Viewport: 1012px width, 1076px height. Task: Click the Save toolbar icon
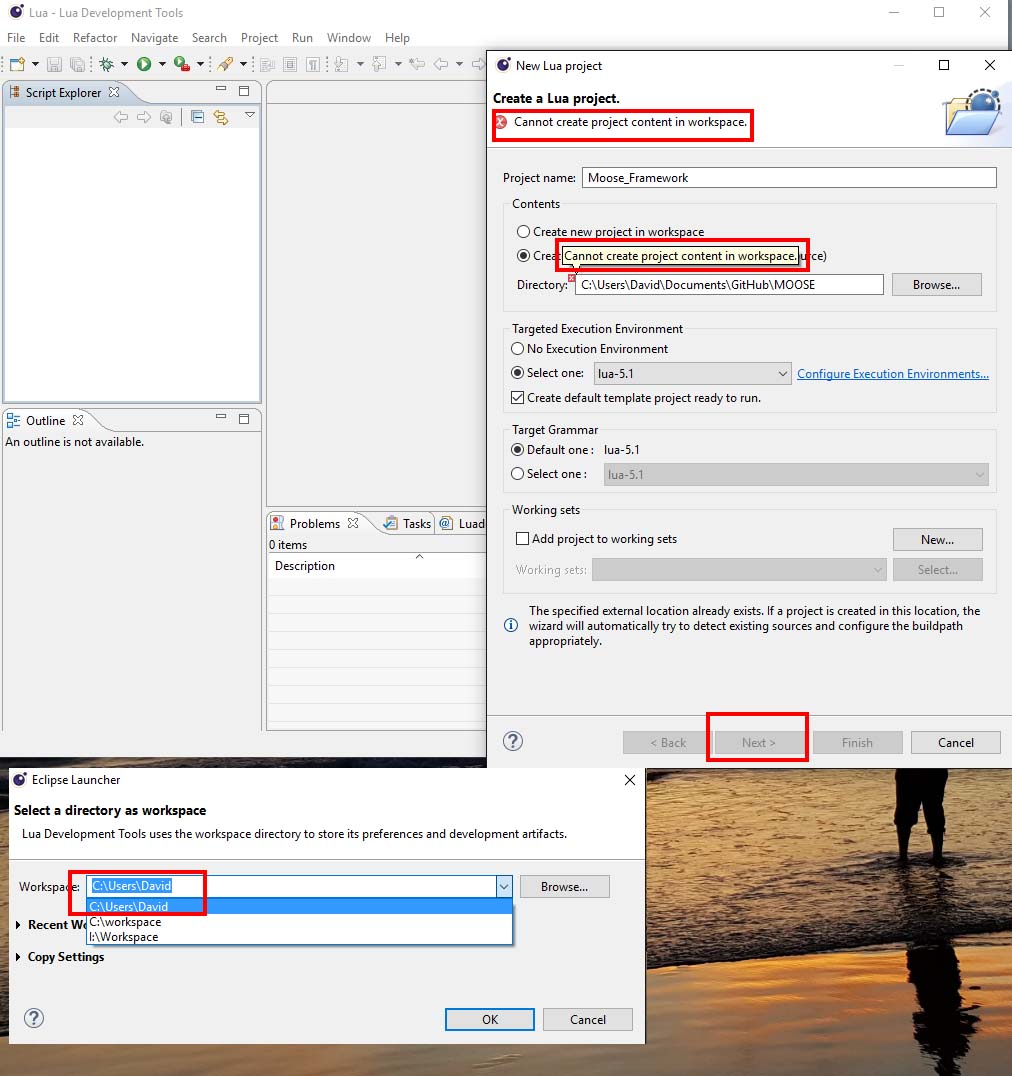pyautogui.click(x=54, y=64)
